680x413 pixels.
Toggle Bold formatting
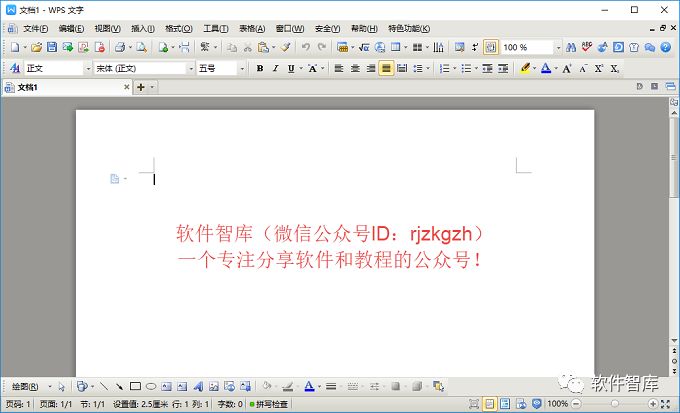tap(260, 69)
